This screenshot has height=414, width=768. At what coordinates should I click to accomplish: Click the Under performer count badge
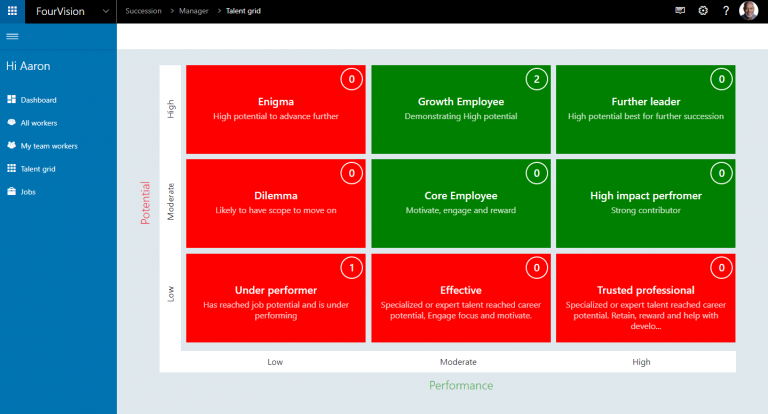[x=350, y=268]
